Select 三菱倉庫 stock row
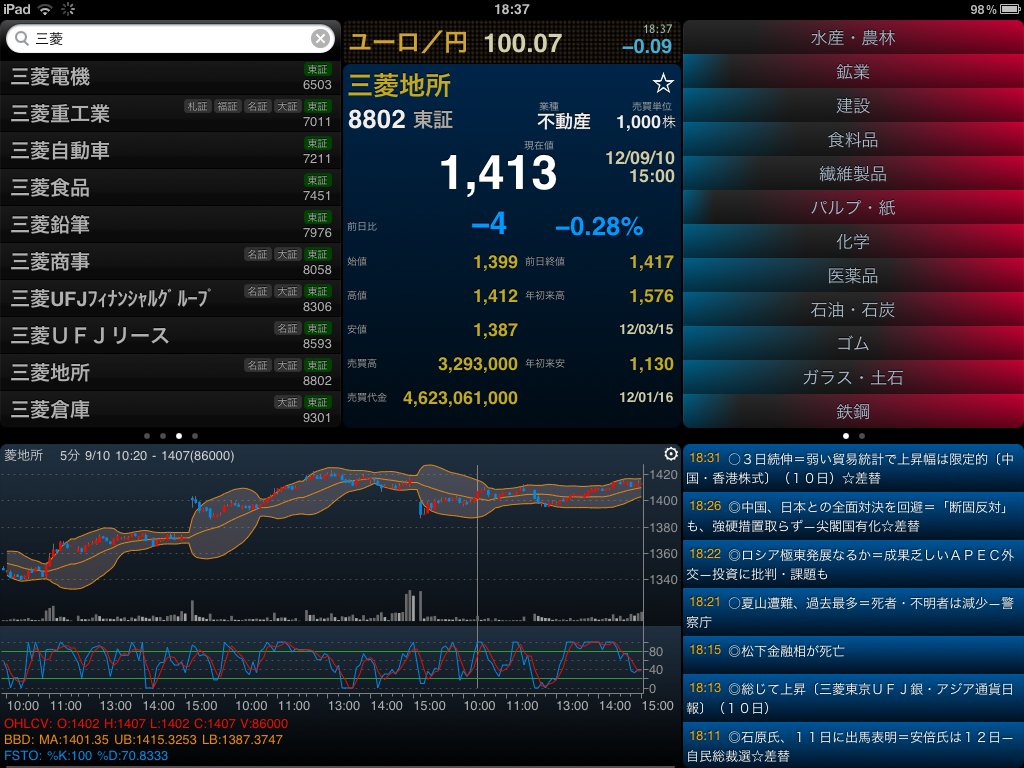Viewport: 1024px width, 768px height. click(x=170, y=409)
